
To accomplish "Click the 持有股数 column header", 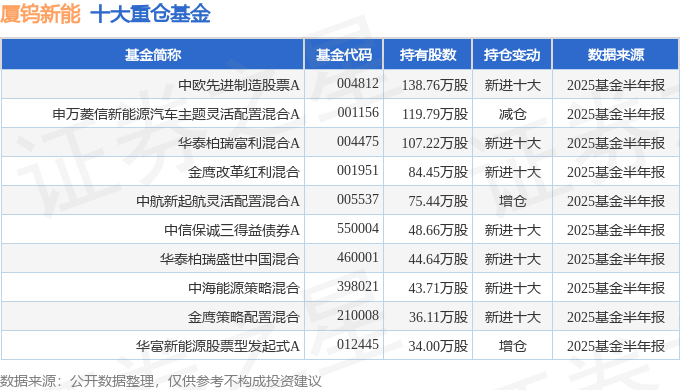I will pos(428,55).
